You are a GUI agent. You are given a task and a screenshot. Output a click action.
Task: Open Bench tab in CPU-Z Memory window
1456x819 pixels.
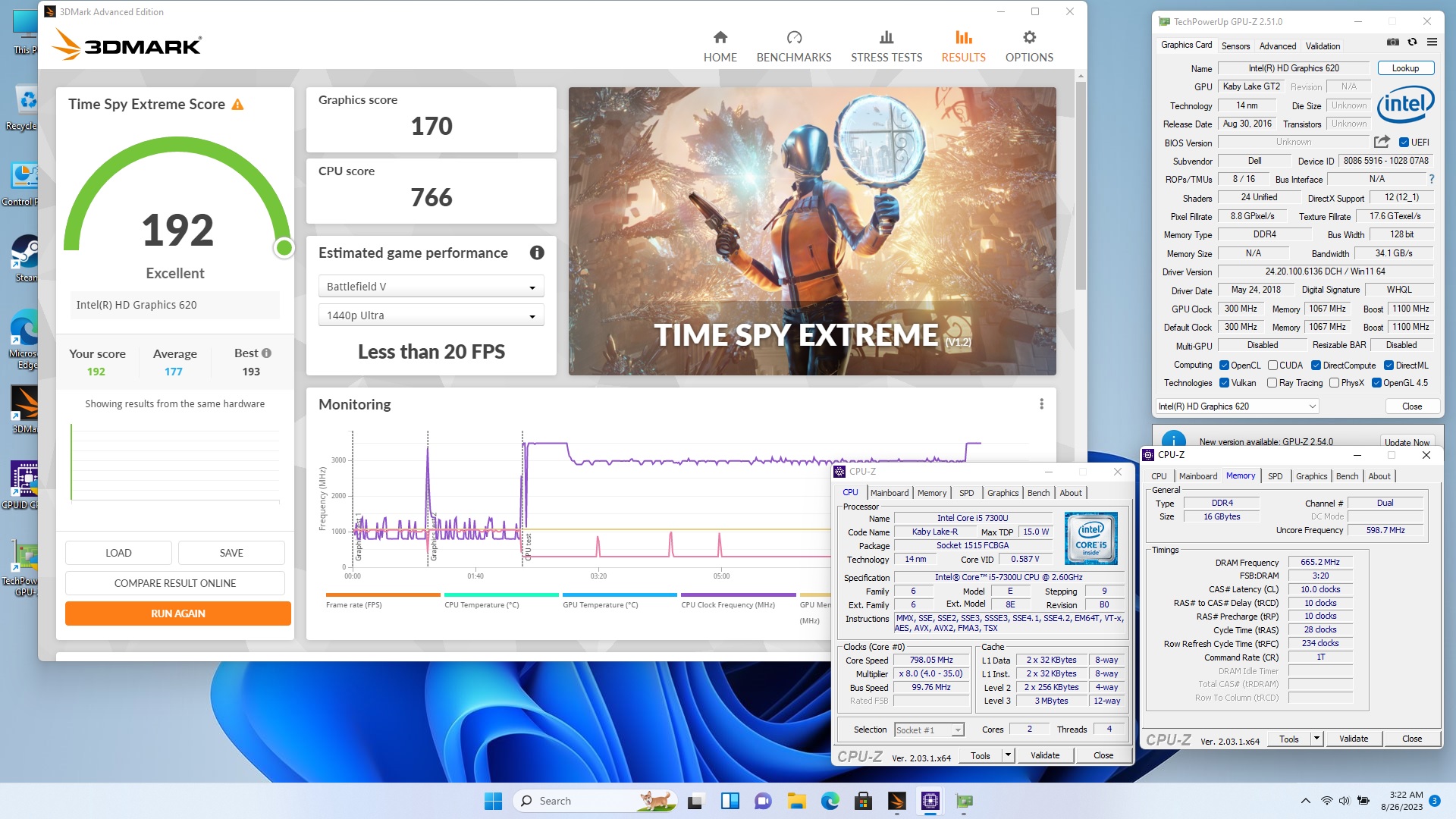pos(1347,476)
